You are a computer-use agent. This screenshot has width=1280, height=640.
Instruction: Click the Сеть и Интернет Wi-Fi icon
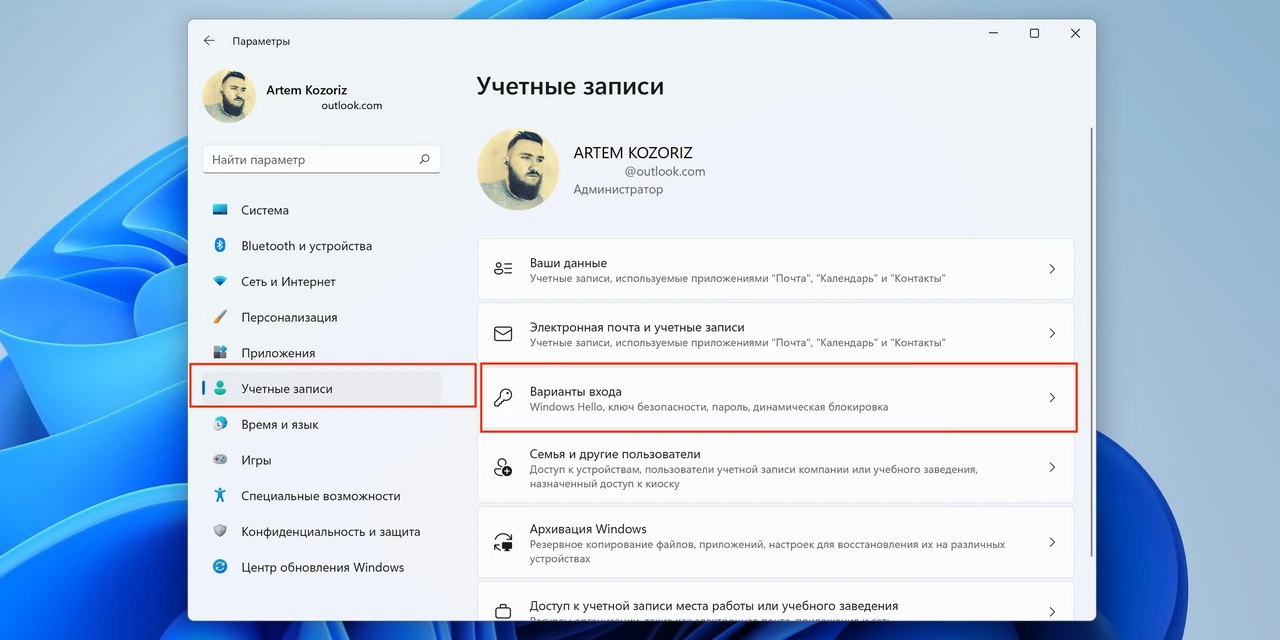(220, 282)
